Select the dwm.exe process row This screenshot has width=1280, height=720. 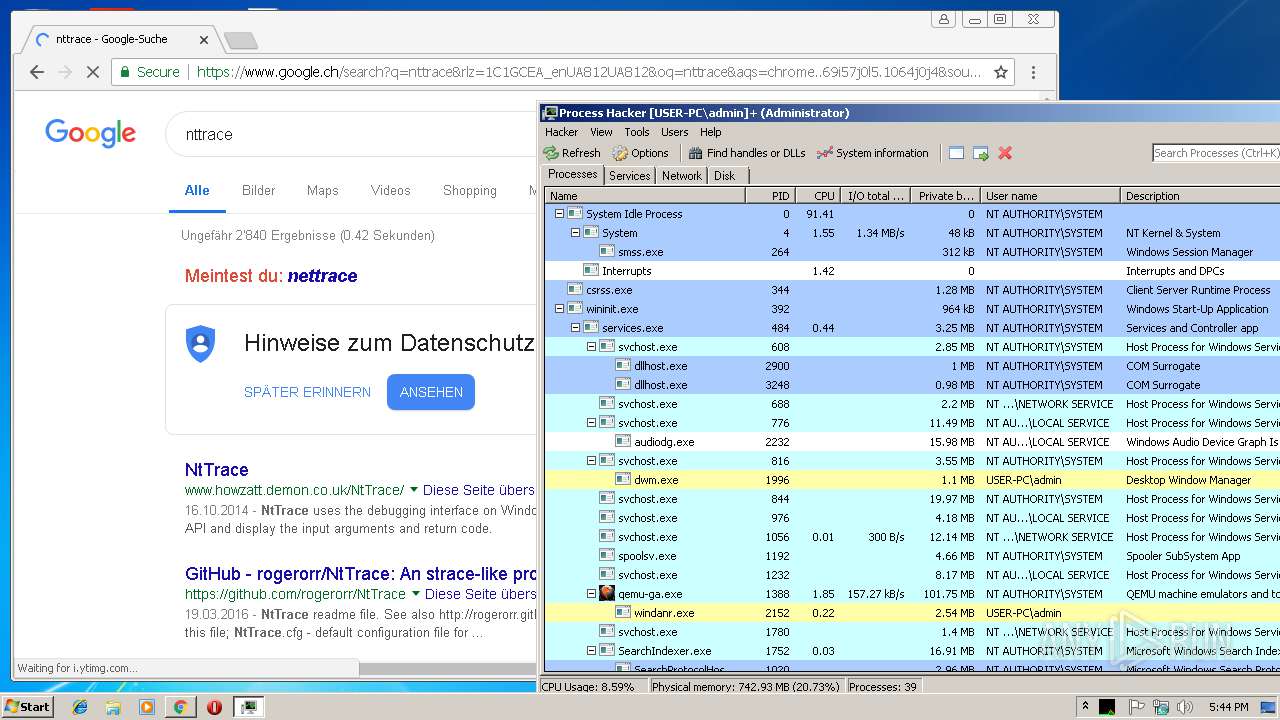click(x=912, y=480)
